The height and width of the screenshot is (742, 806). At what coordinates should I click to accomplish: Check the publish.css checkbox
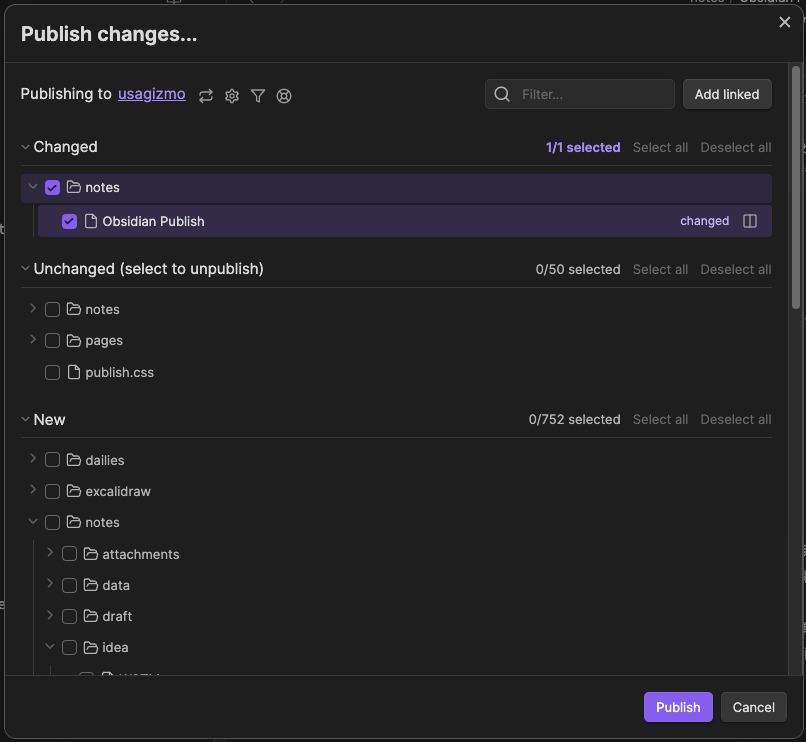tap(52, 373)
